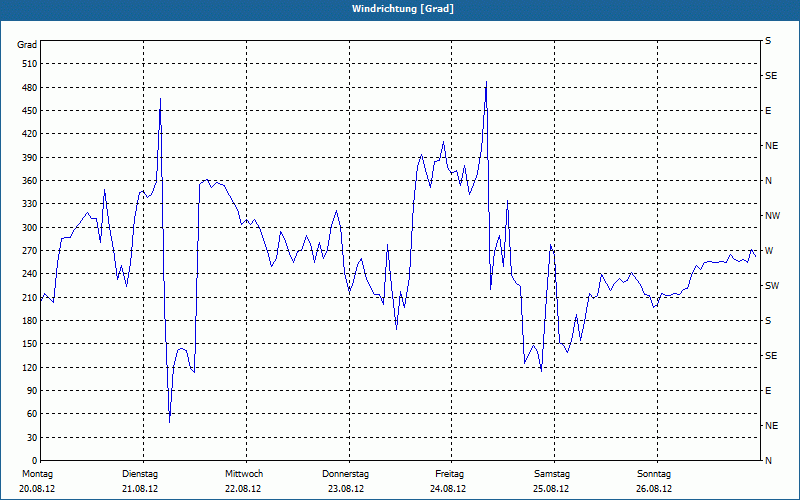Click the 'Freitag' day label

click(x=449, y=474)
